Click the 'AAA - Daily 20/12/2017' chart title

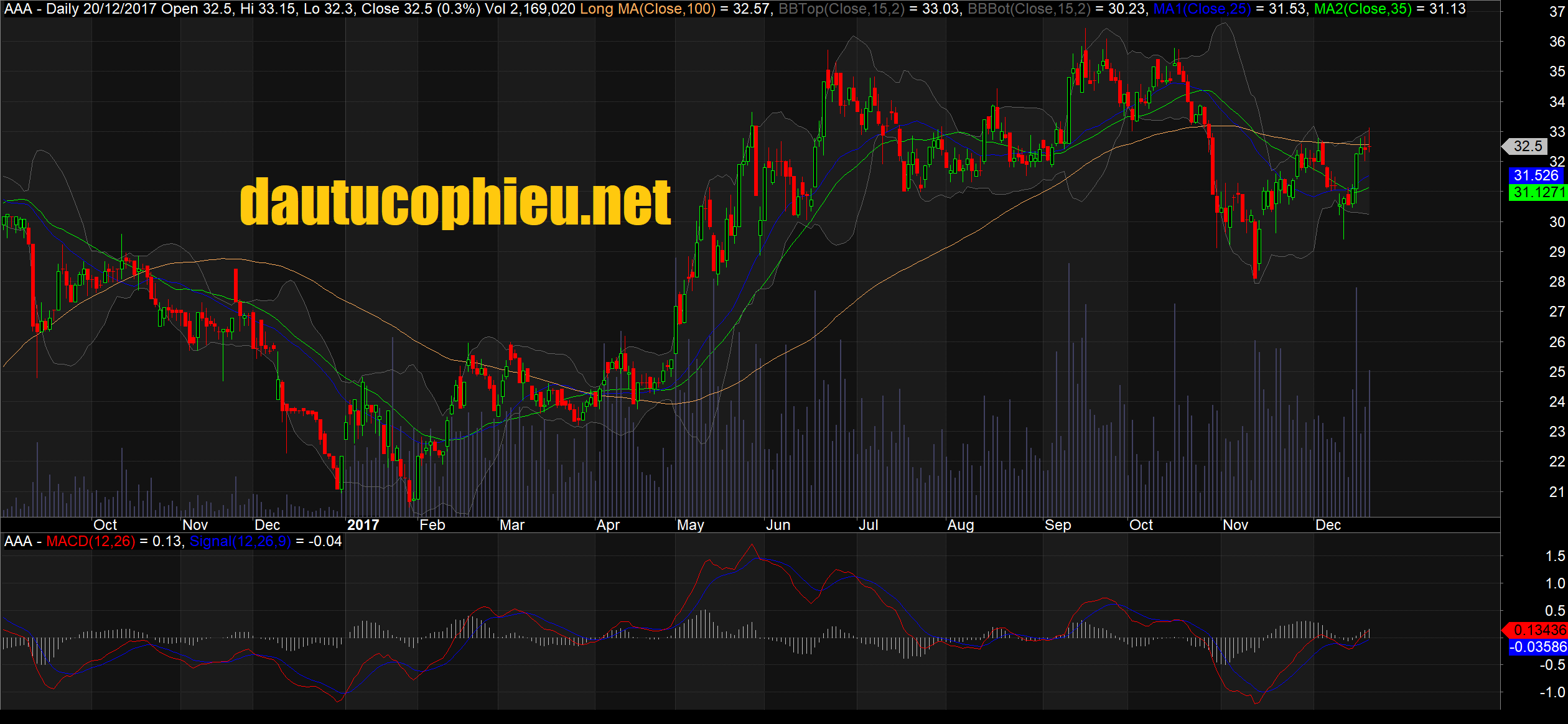[x=80, y=9]
